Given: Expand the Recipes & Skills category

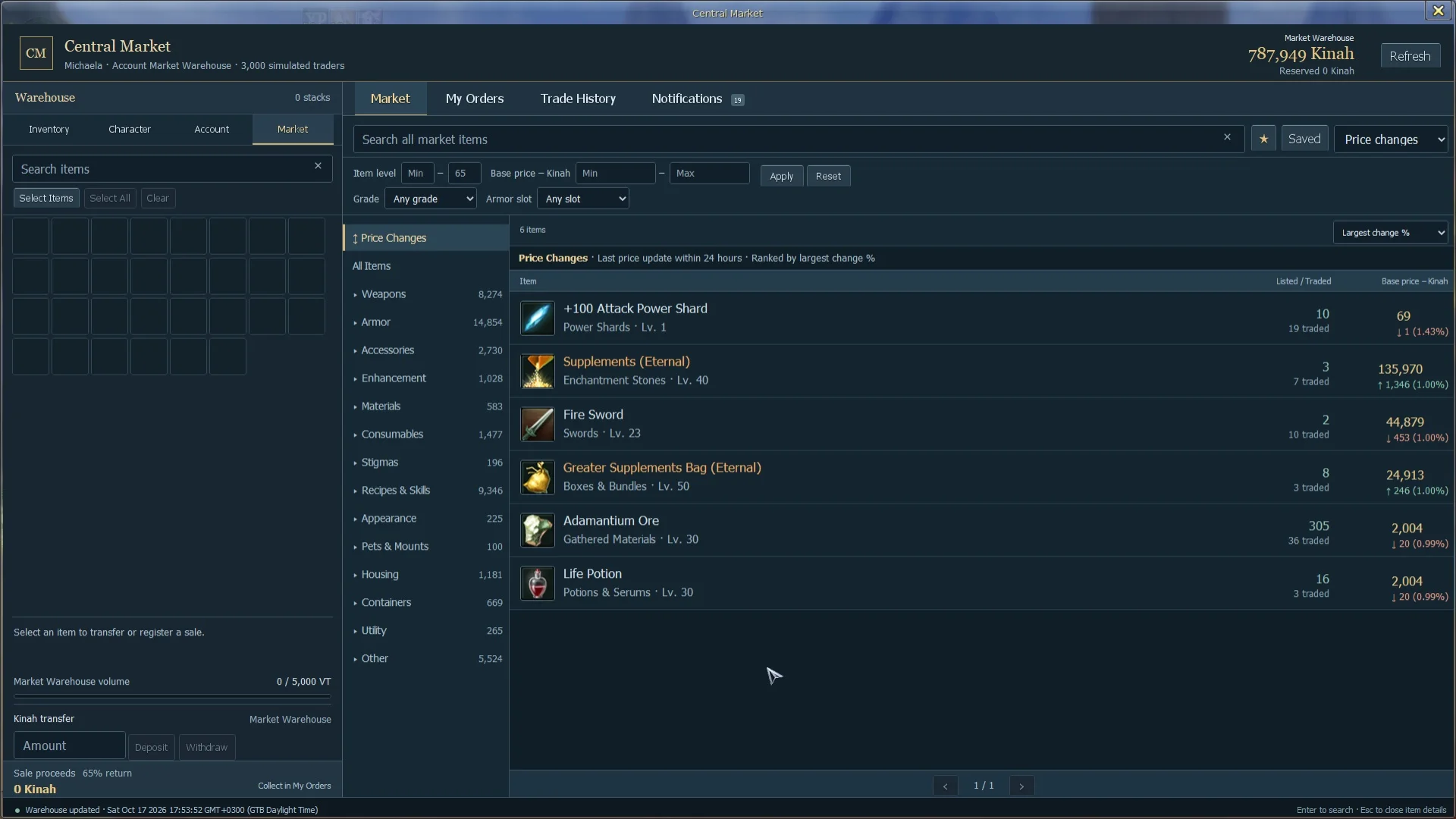Looking at the screenshot, I should pos(427,491).
